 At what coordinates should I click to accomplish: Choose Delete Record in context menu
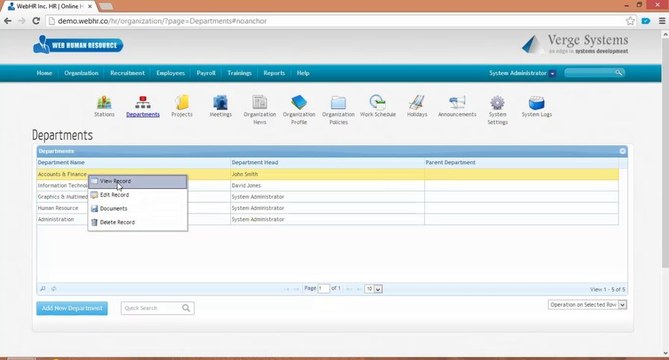pyautogui.click(x=137, y=222)
